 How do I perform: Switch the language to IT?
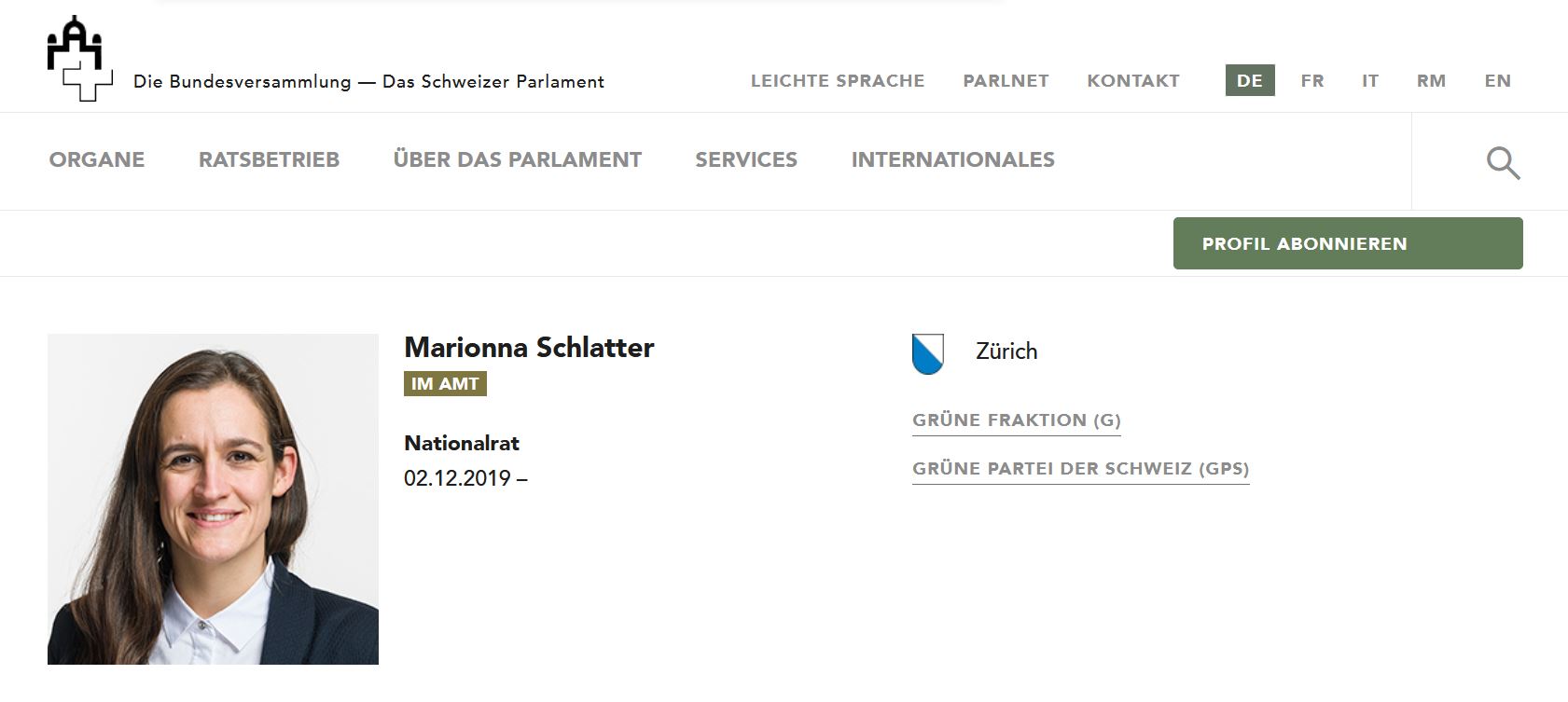pyautogui.click(x=1369, y=81)
